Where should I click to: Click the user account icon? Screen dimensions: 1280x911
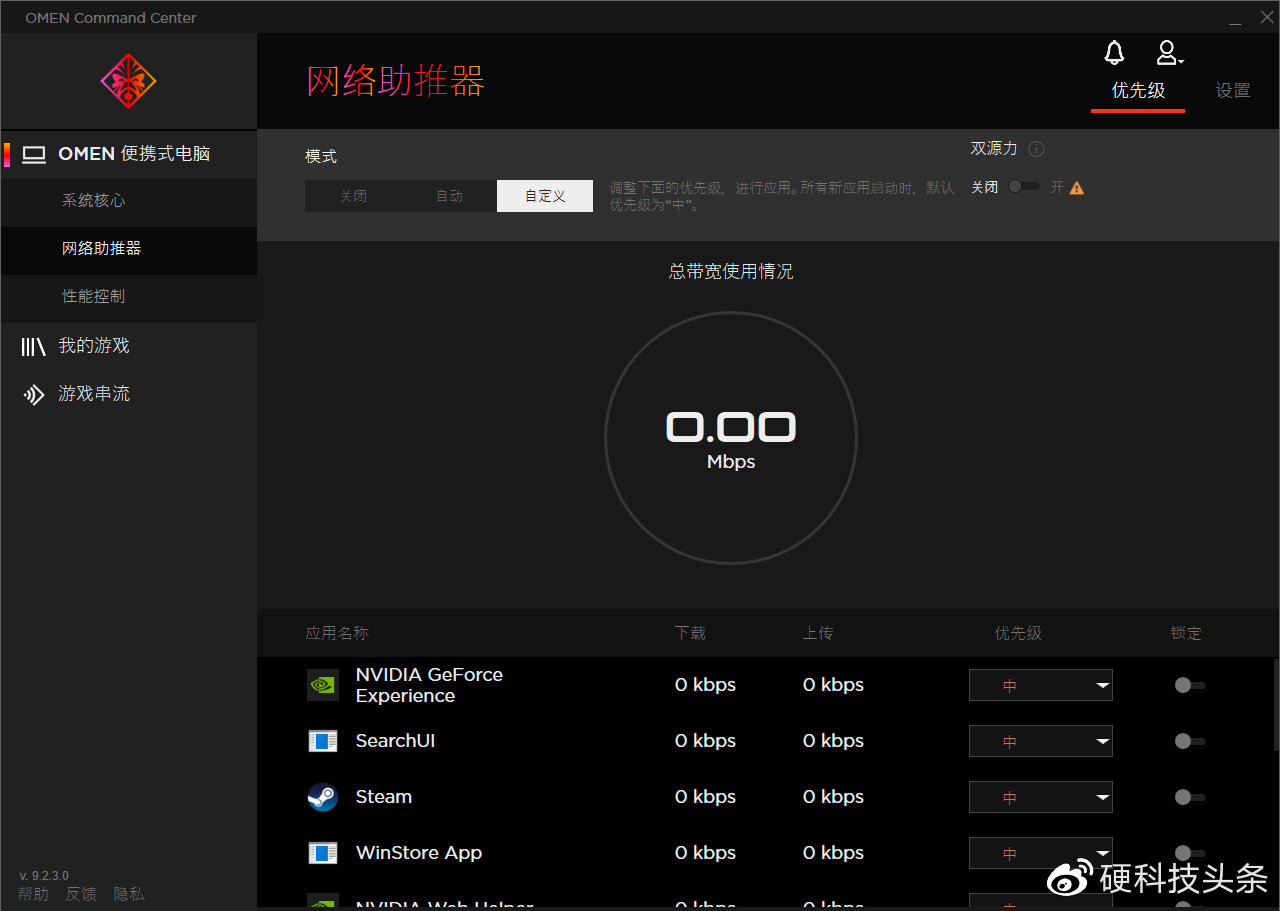1168,53
